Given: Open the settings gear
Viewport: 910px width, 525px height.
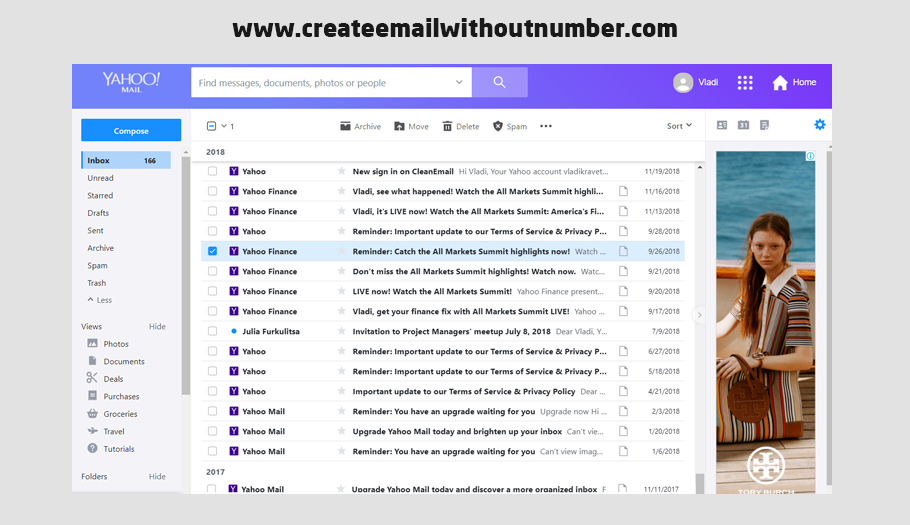Looking at the screenshot, I should [819, 124].
